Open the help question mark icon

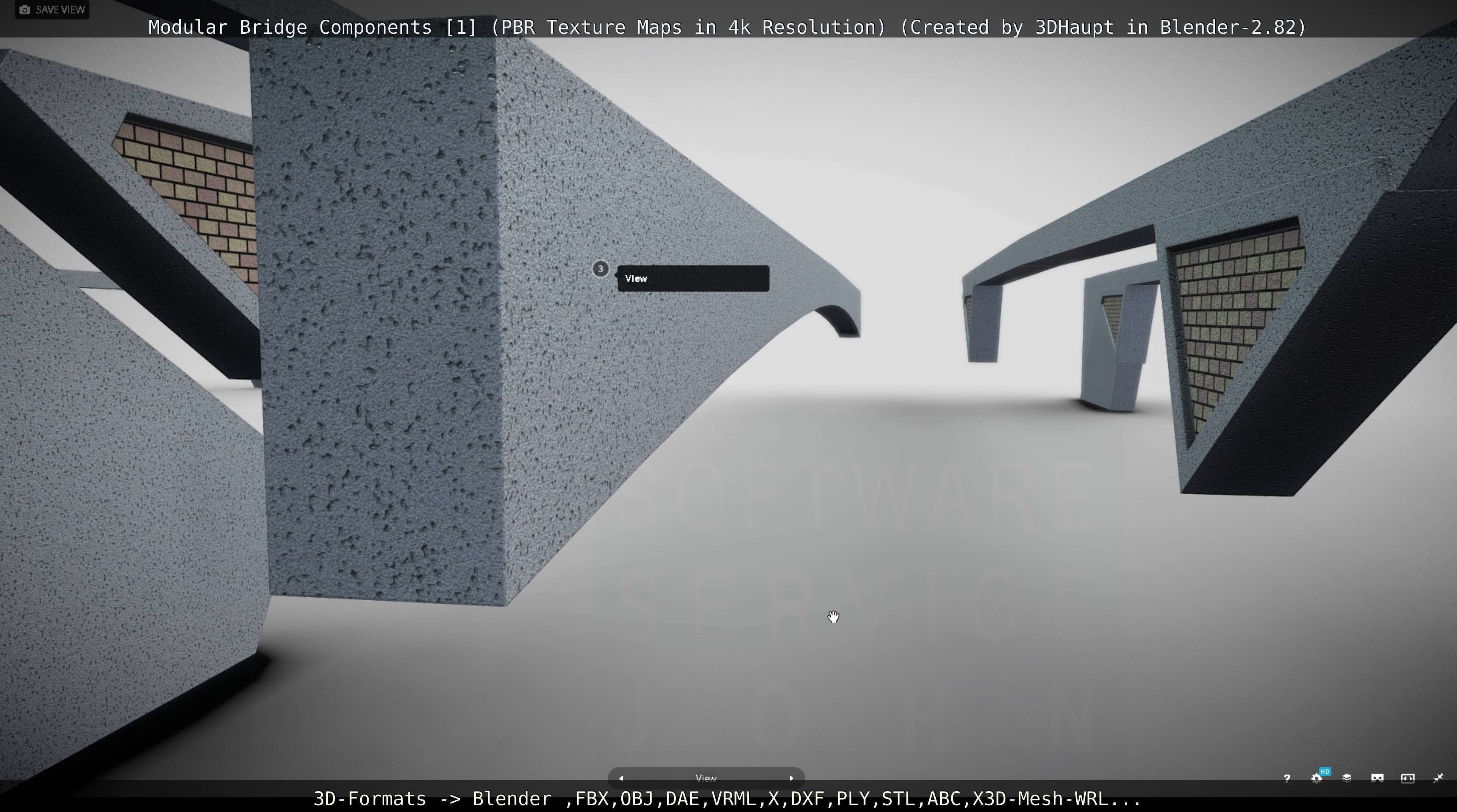1287,779
